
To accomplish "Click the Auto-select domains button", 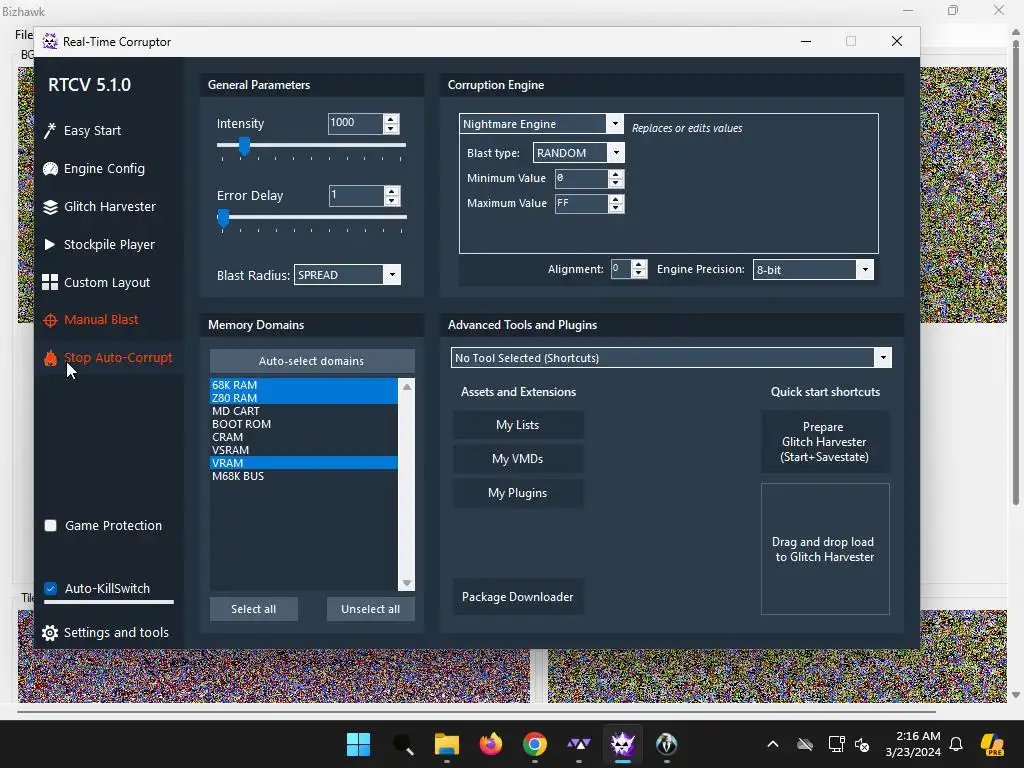I will [312, 361].
